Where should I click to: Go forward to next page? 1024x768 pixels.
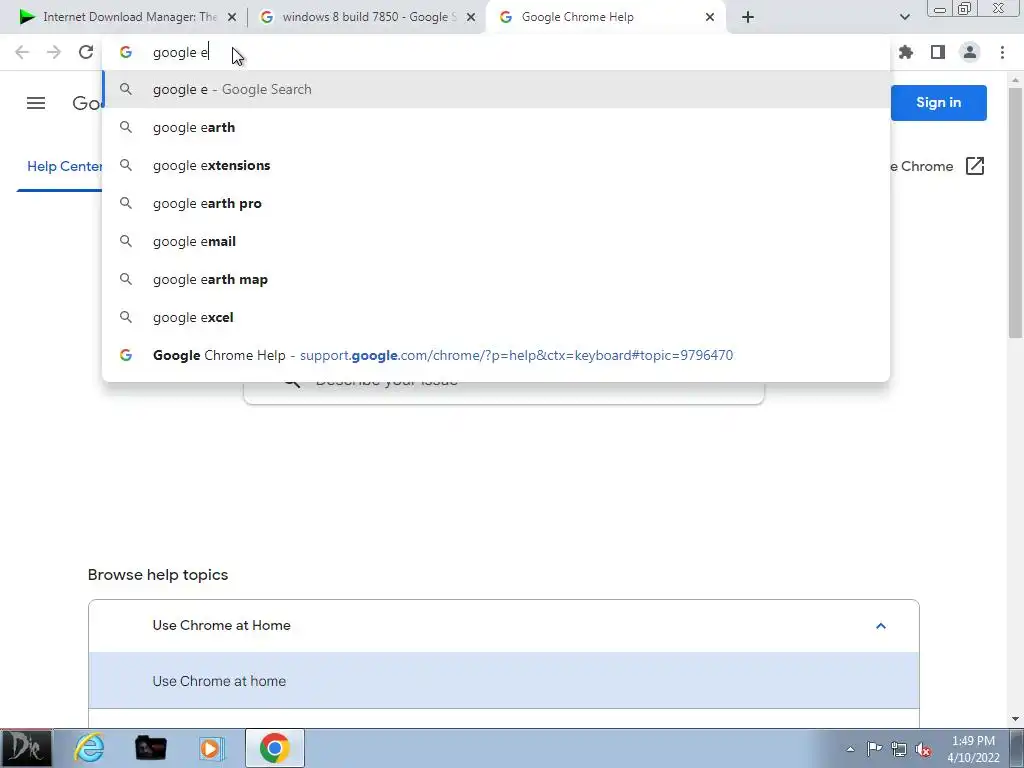[54, 52]
